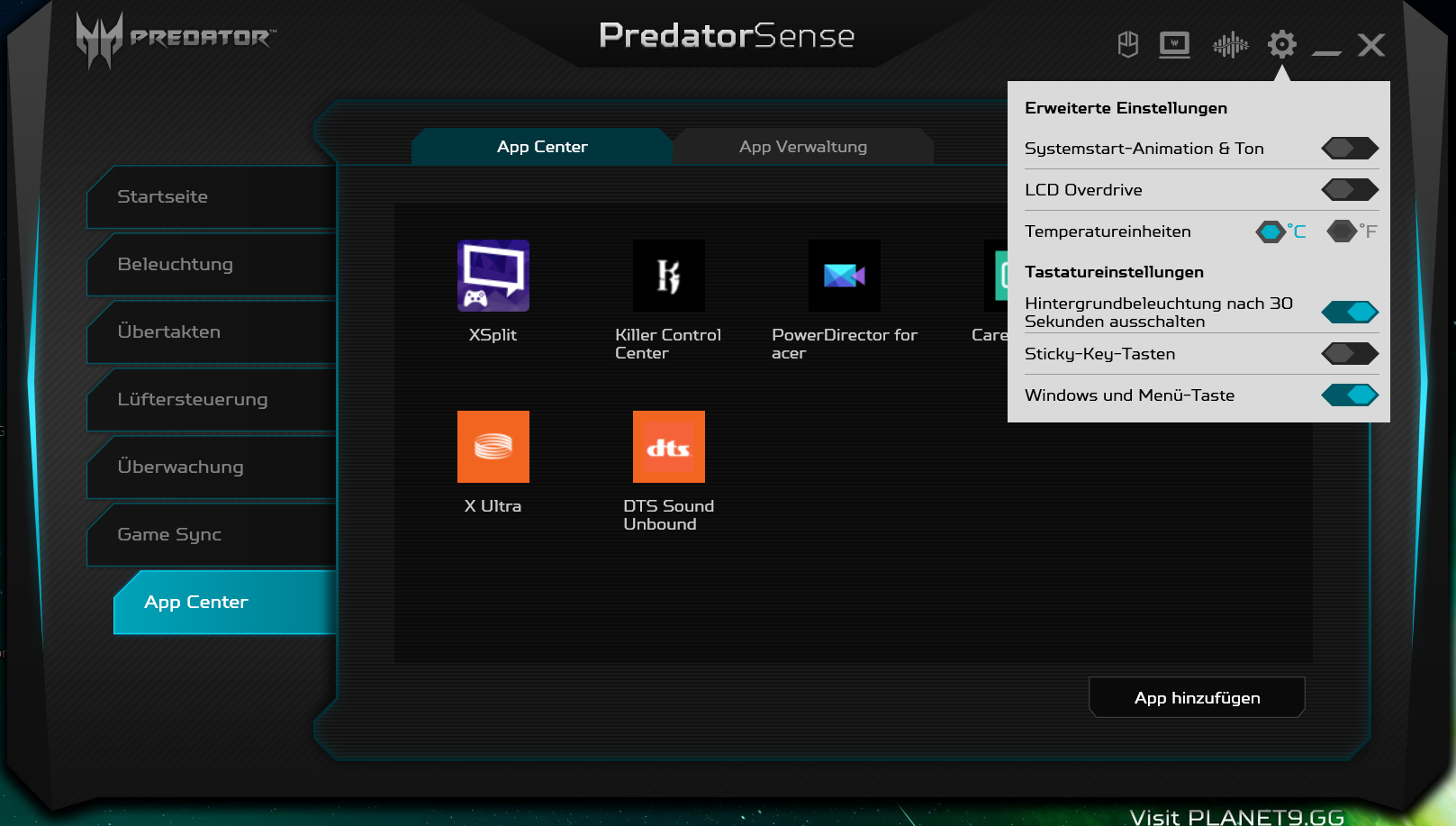Toggle Systemstart-Animation & Ton switch
This screenshot has height=826, width=1456.
point(1350,148)
